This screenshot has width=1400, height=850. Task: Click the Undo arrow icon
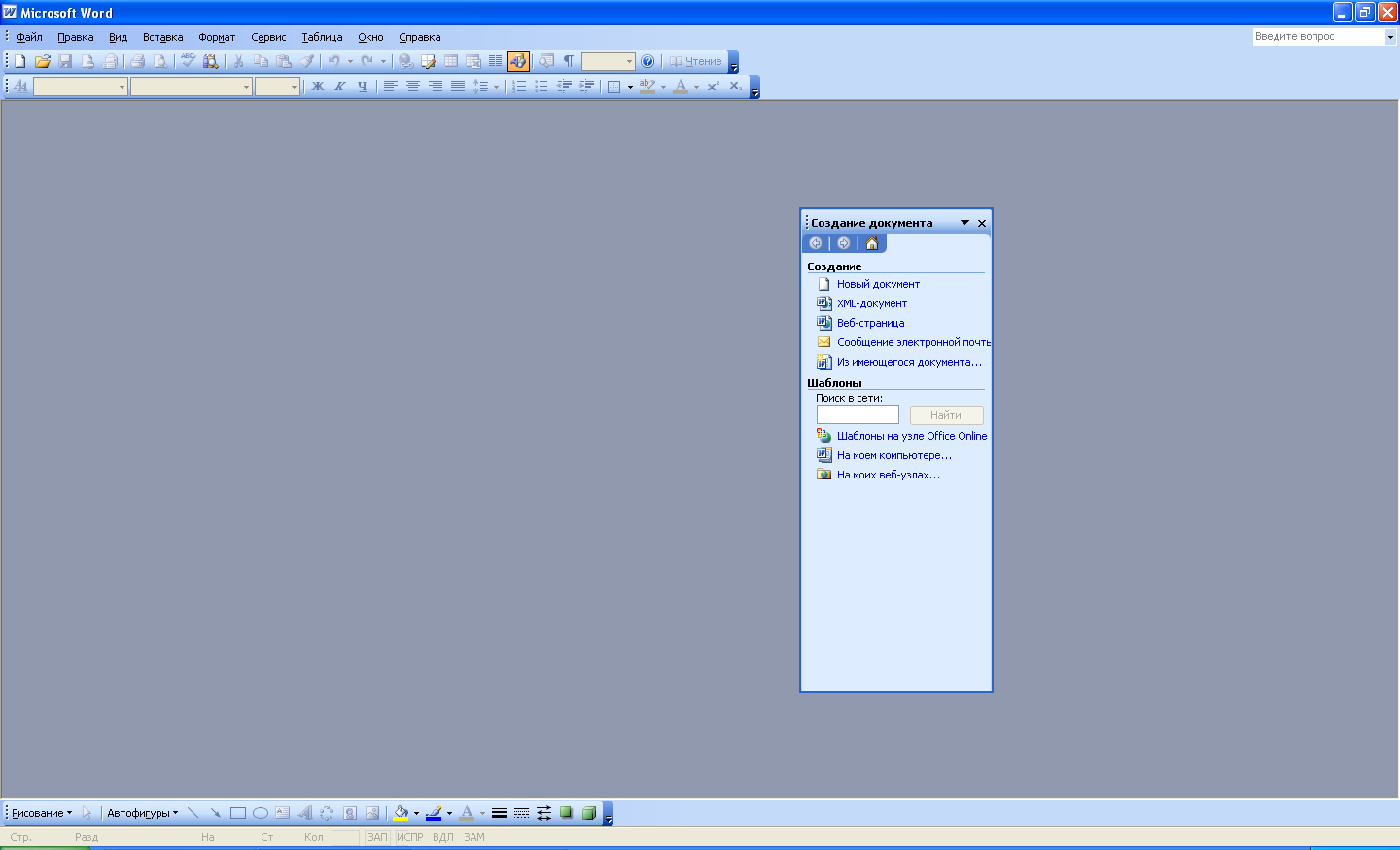333,61
